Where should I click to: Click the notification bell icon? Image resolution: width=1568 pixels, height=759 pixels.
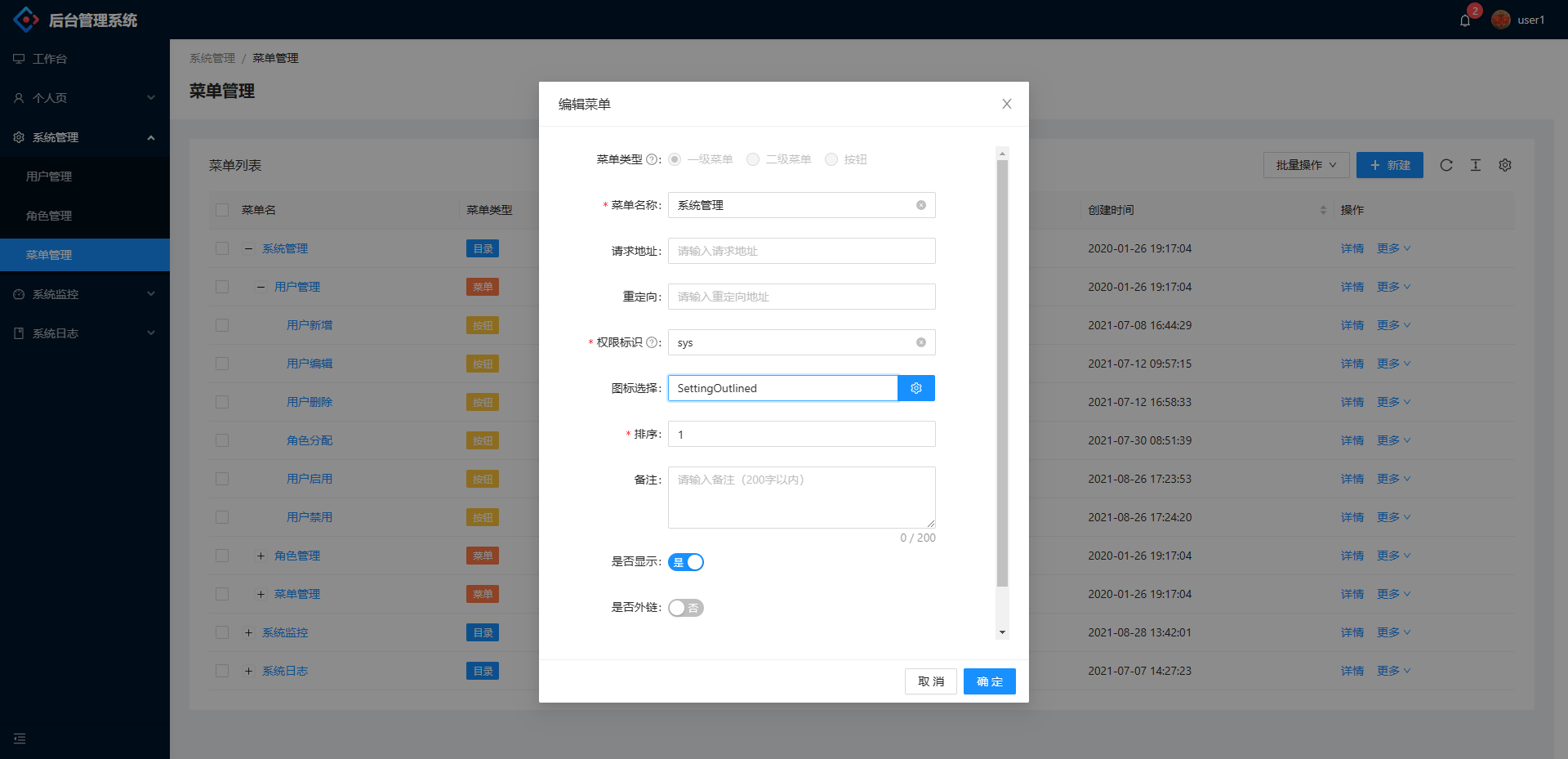click(1463, 20)
